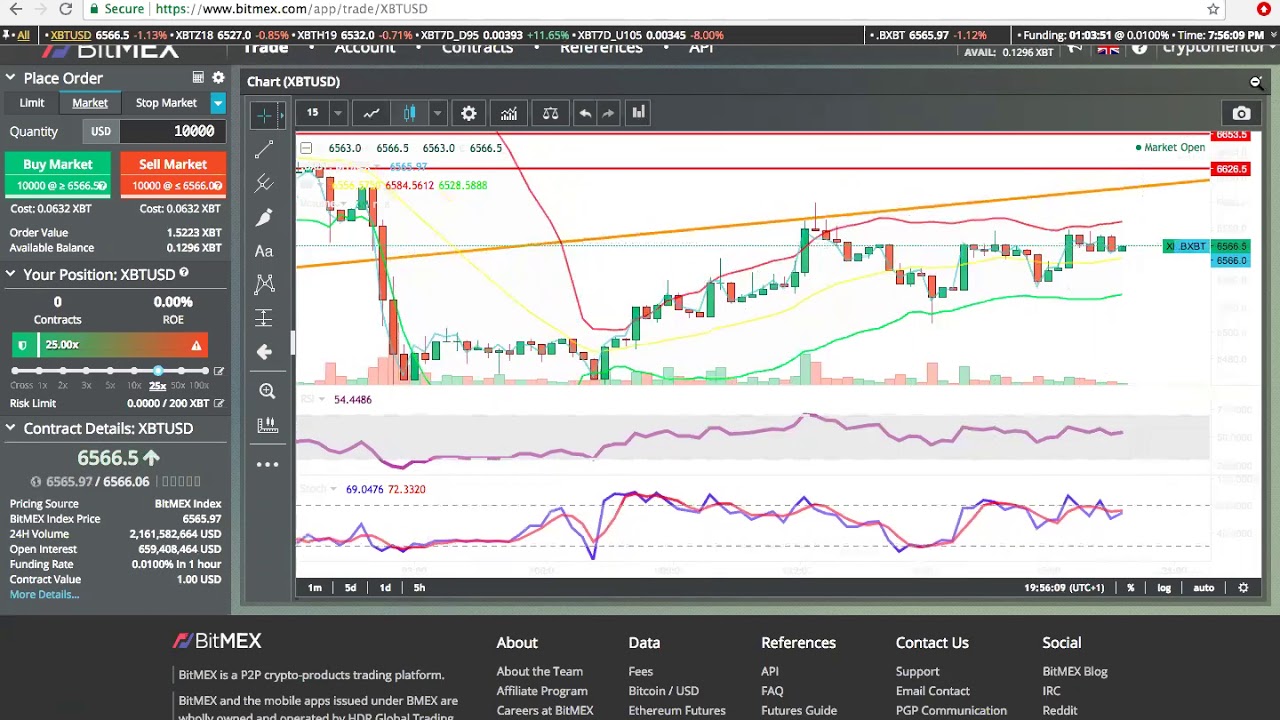Switch to the Market order tab
This screenshot has height=720, width=1280.
[x=90, y=103]
